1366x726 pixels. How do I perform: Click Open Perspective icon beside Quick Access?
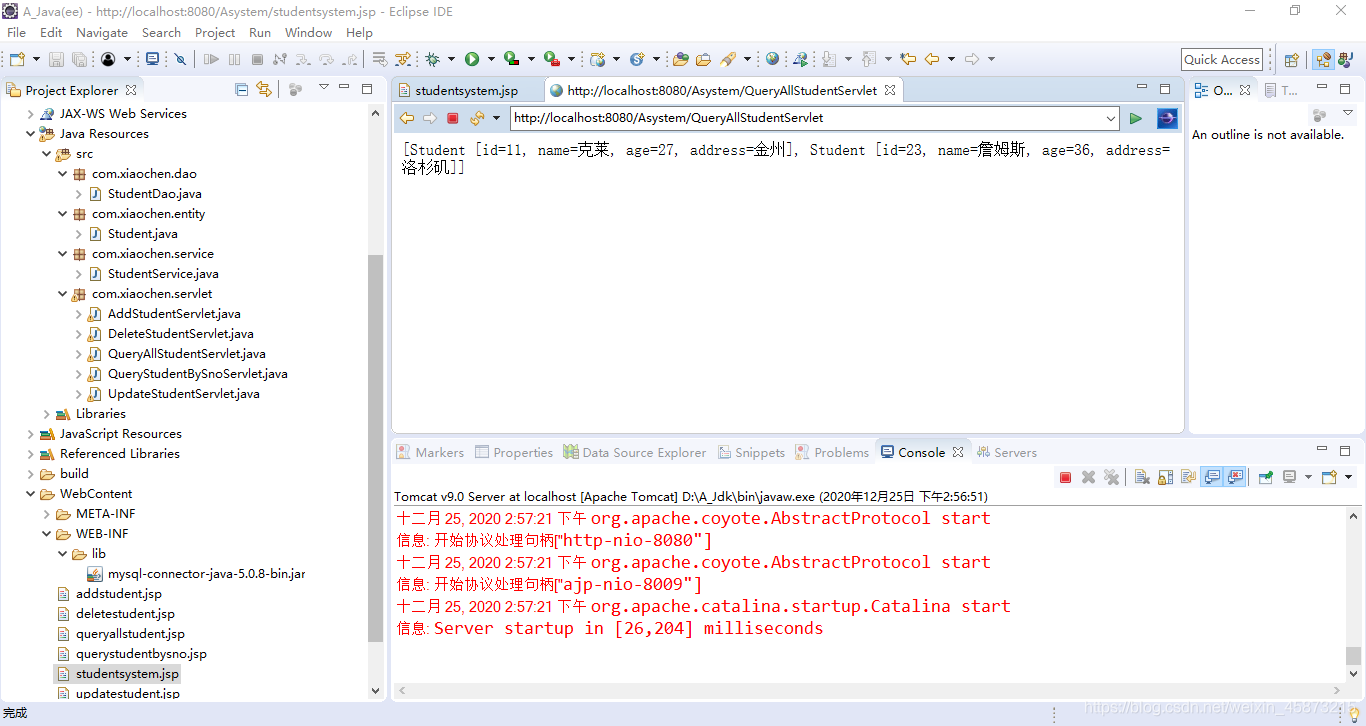[x=1291, y=59]
